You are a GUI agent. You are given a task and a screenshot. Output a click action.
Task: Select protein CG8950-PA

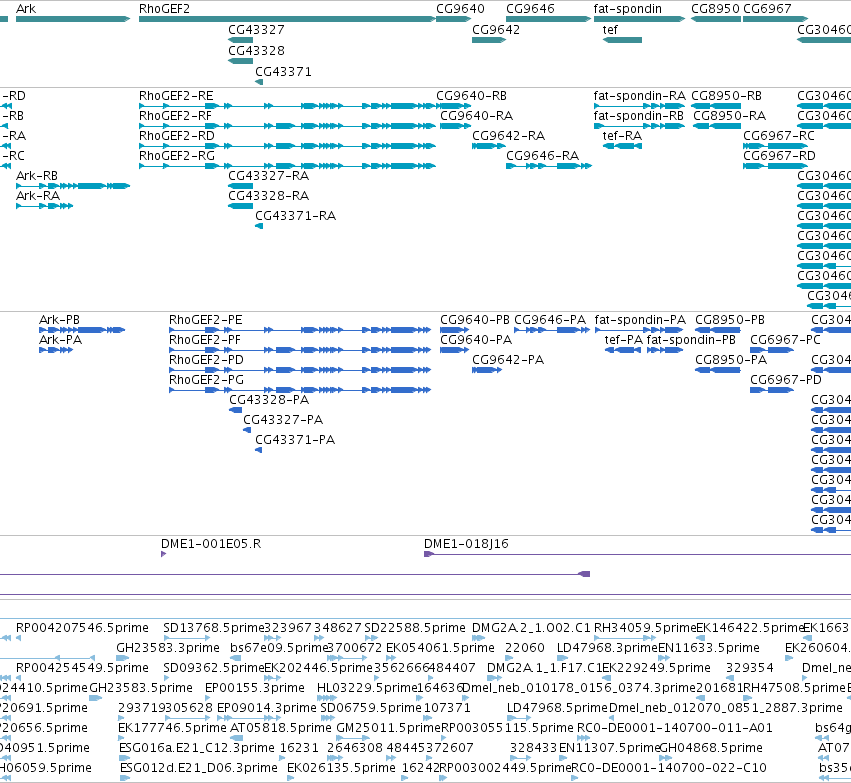718,370
